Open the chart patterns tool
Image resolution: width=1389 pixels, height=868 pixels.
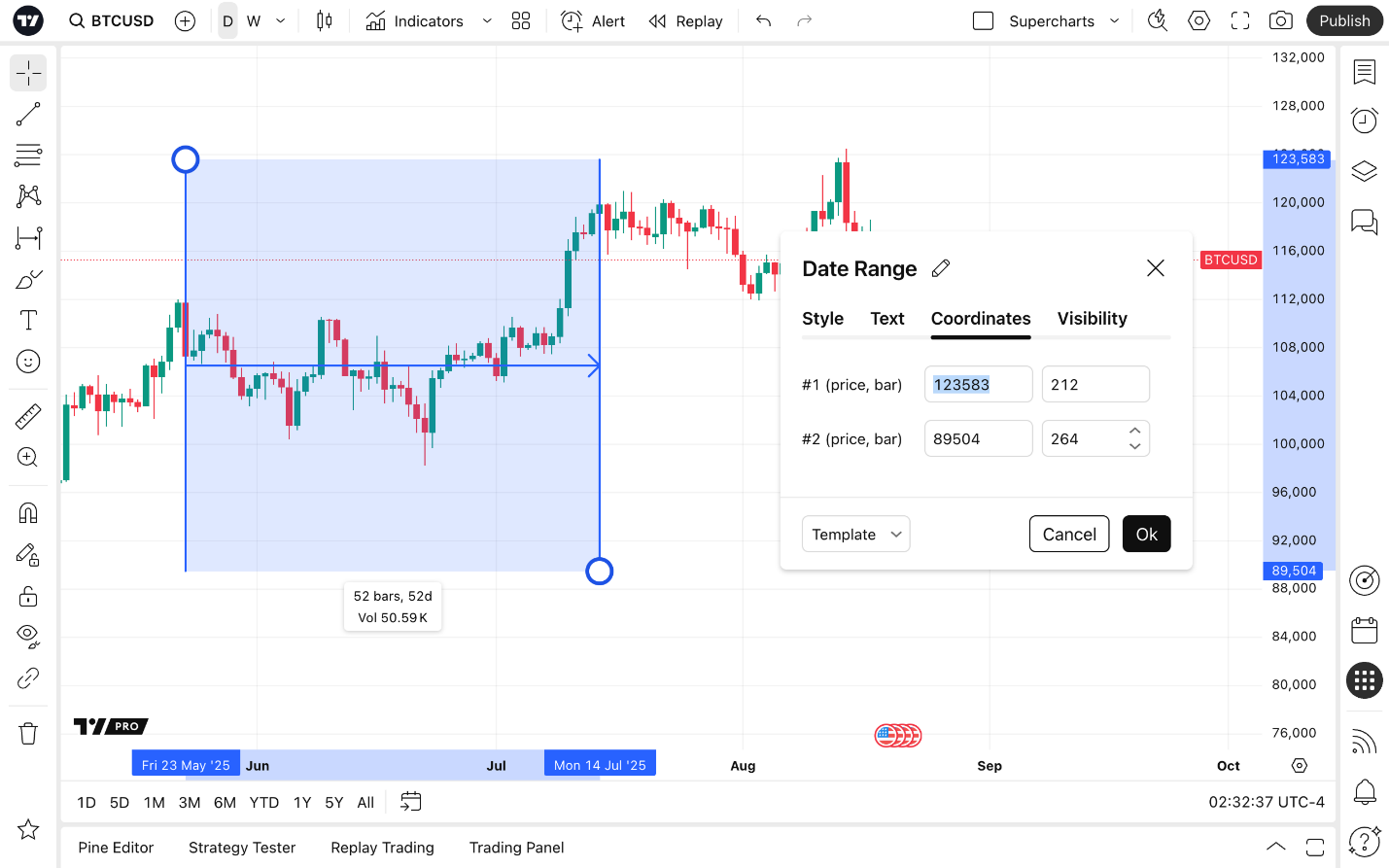[x=28, y=196]
